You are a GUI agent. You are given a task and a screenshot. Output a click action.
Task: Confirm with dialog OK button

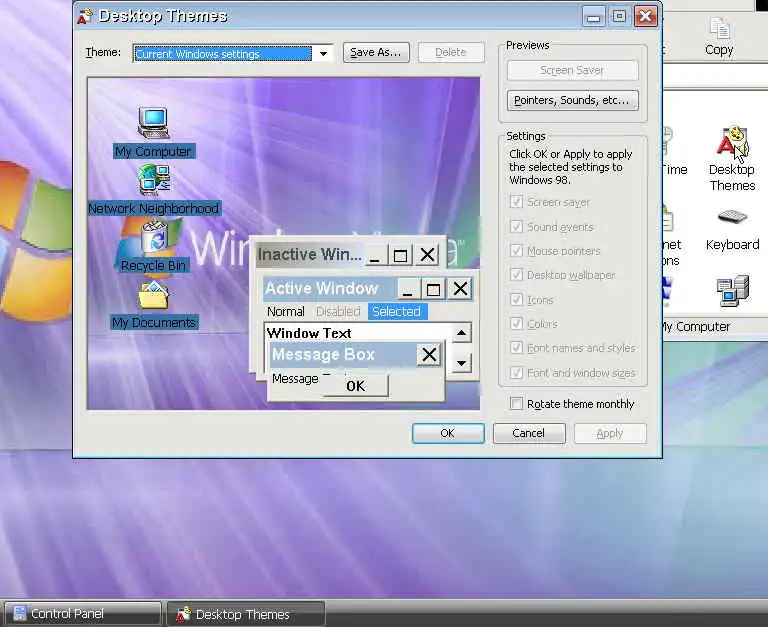pos(448,434)
